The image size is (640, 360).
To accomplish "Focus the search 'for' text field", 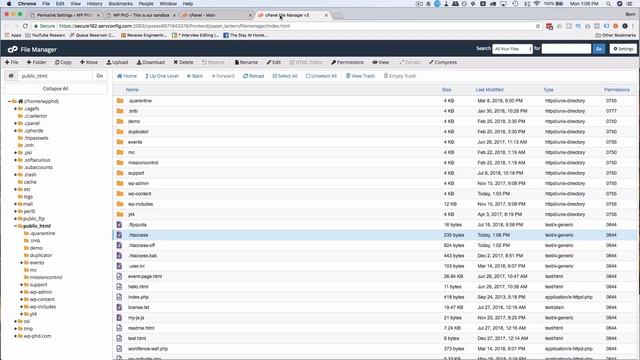I will 566,49.
